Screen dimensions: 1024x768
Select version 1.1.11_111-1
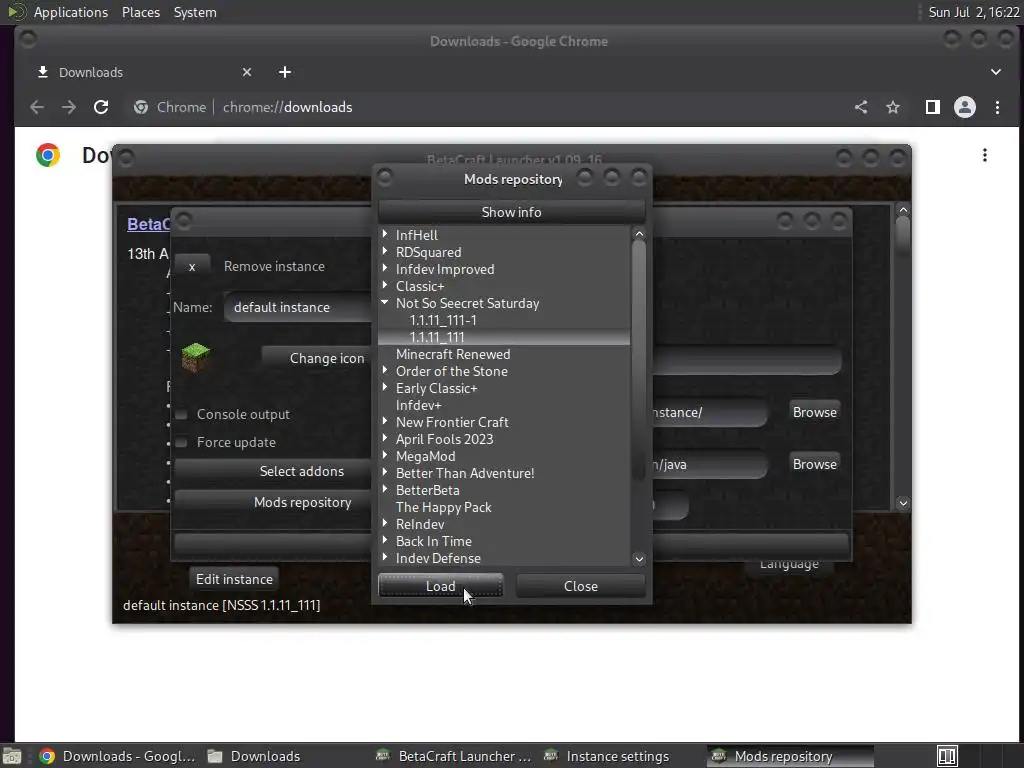504,320
